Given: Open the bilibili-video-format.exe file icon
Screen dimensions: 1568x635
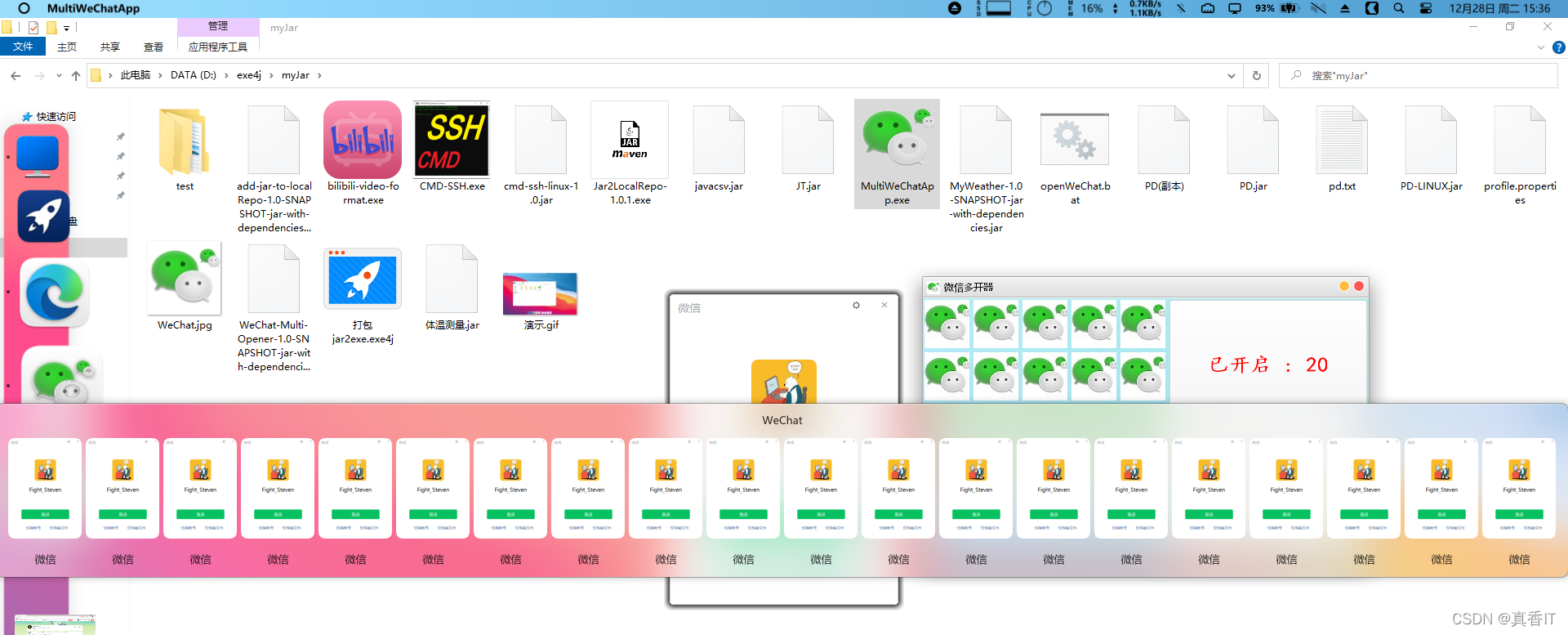Looking at the screenshot, I should coord(363,140).
